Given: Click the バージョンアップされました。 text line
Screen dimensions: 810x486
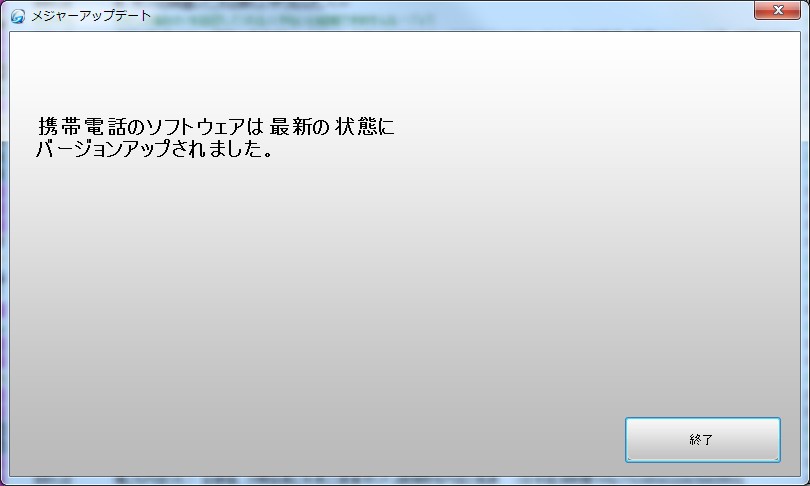Looking at the screenshot, I should pos(154,149).
